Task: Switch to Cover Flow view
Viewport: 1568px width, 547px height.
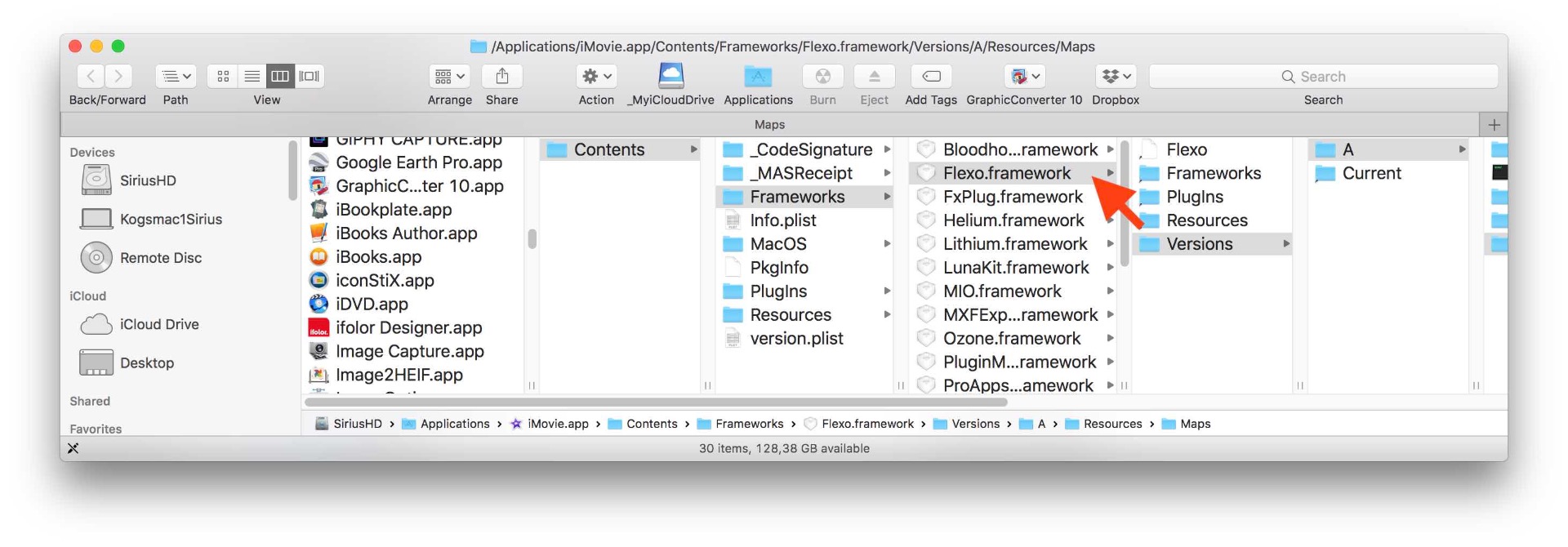Action: point(310,76)
